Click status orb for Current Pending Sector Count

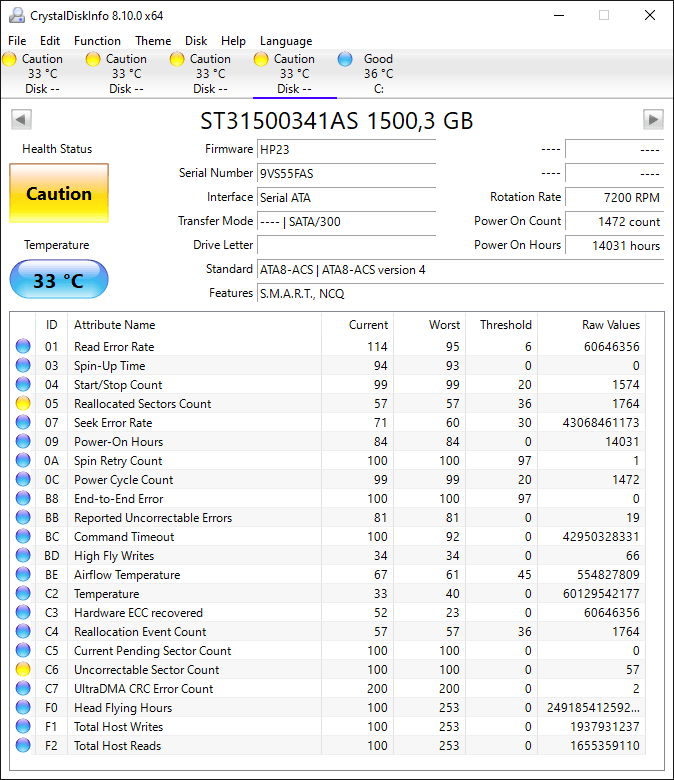click(23, 650)
